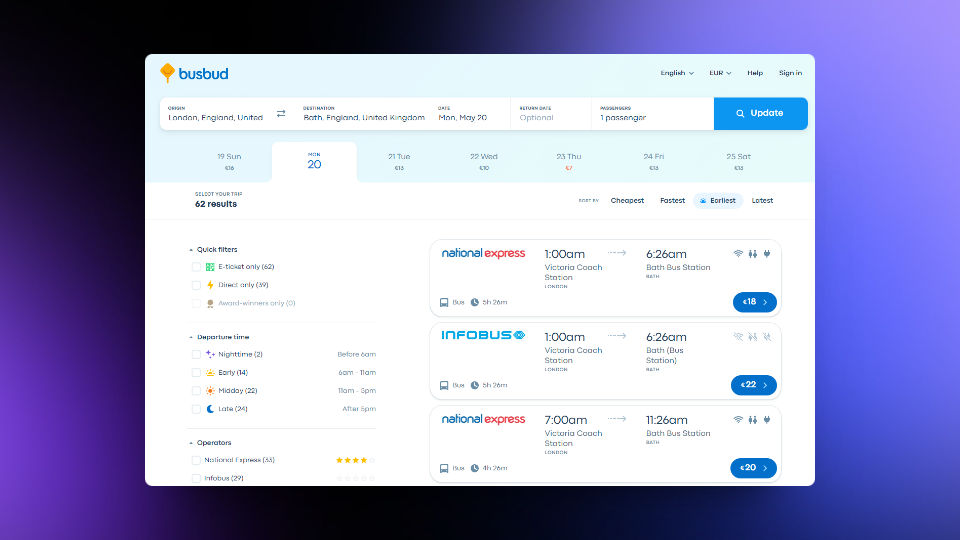The height and width of the screenshot is (540, 960).
Task: Click the toilet icon on 1:00am National Express trip
Action: coord(752,253)
